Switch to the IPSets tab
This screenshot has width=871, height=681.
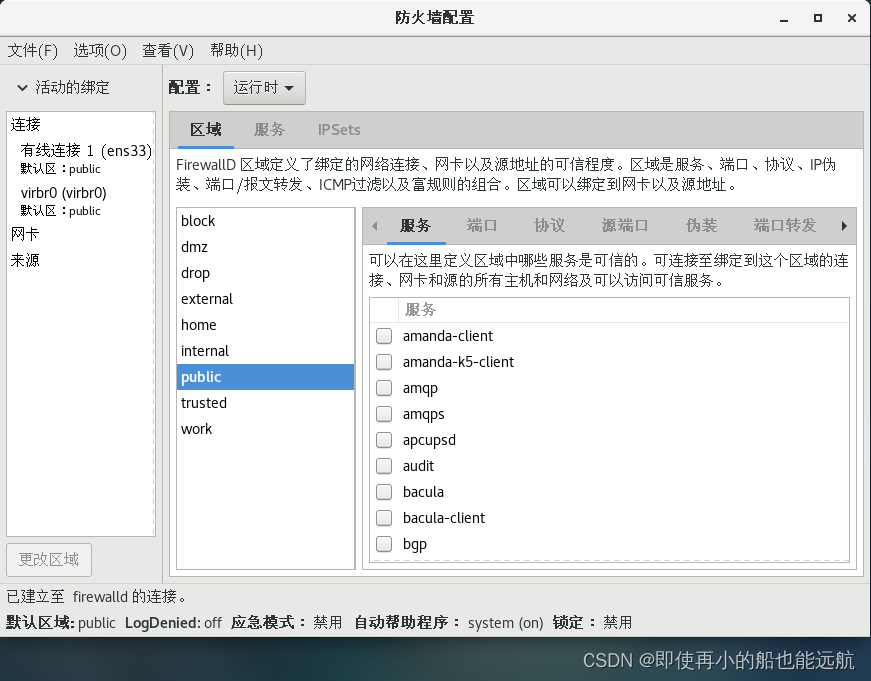(339, 130)
